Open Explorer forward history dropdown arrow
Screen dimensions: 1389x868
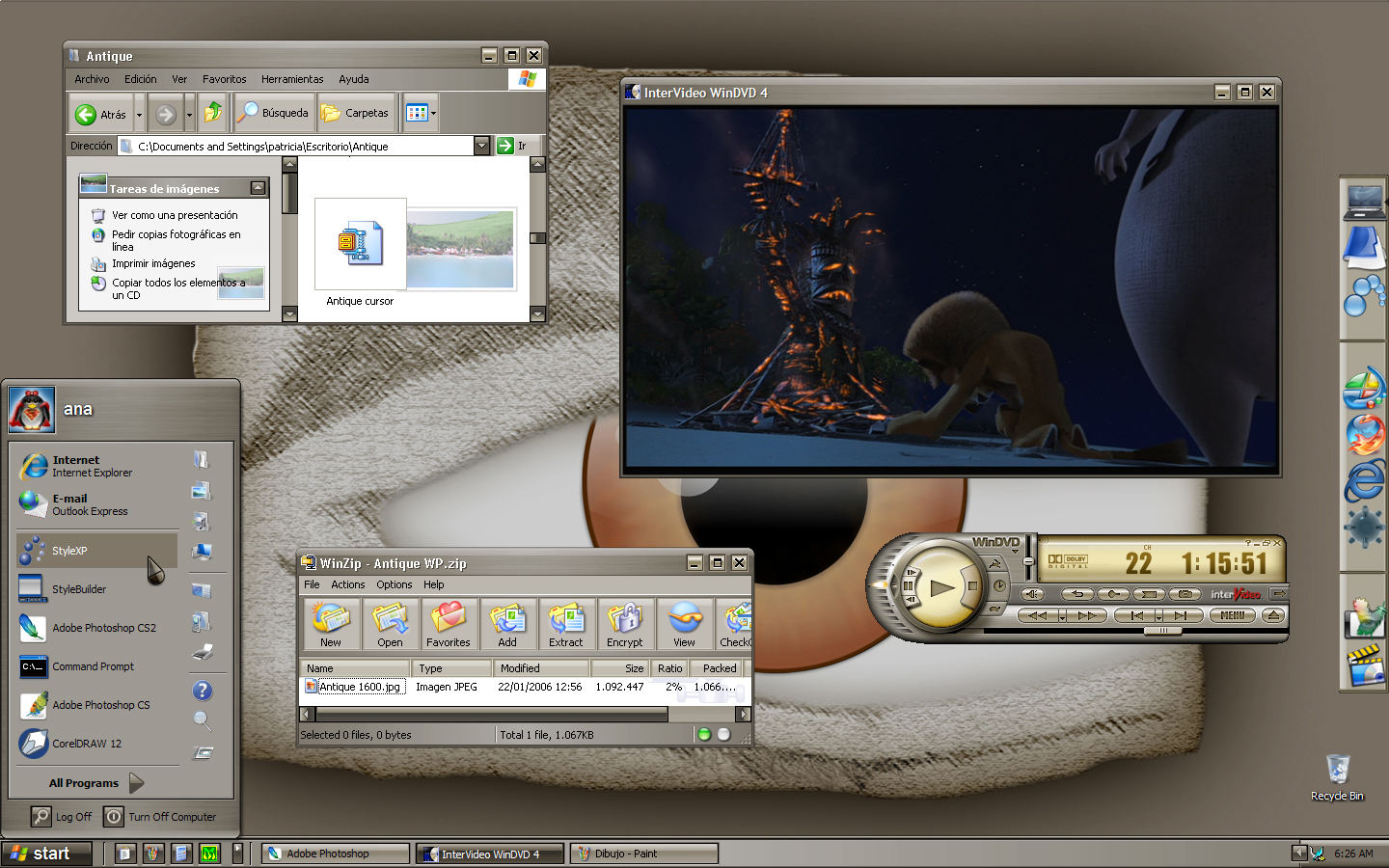coord(189,115)
